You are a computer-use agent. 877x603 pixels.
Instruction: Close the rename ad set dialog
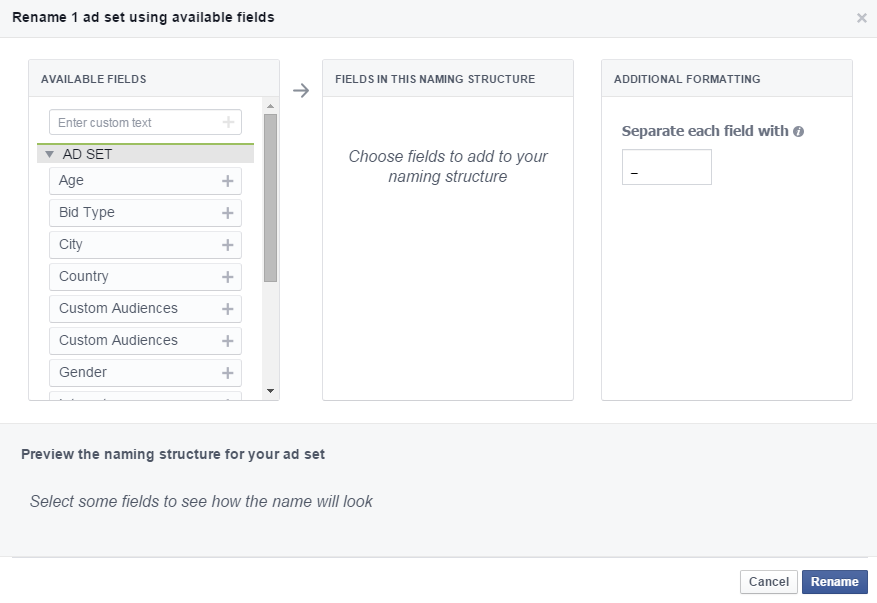tap(861, 18)
